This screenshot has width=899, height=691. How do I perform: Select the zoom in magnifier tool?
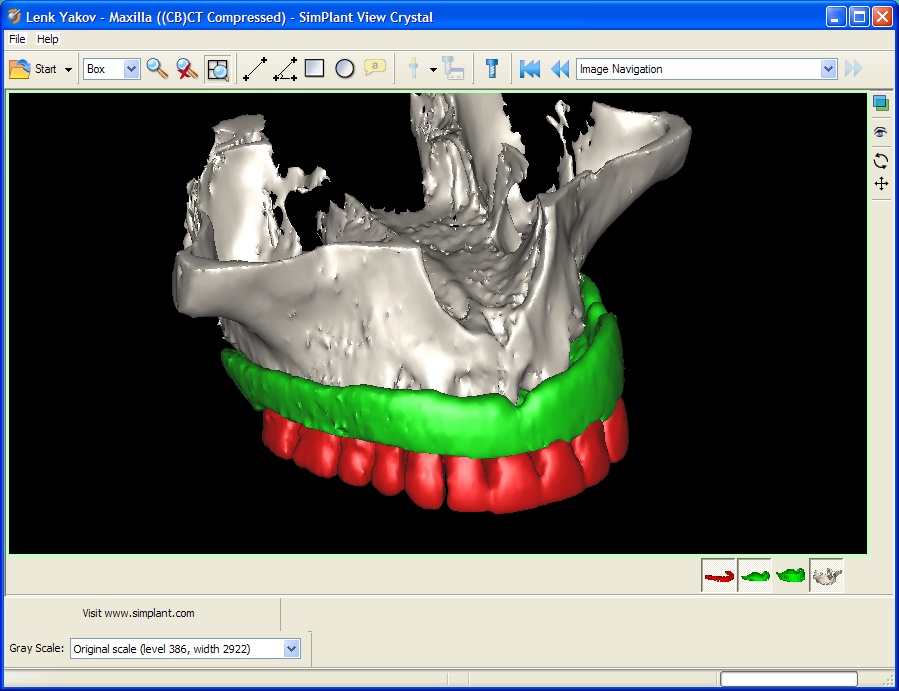point(156,68)
